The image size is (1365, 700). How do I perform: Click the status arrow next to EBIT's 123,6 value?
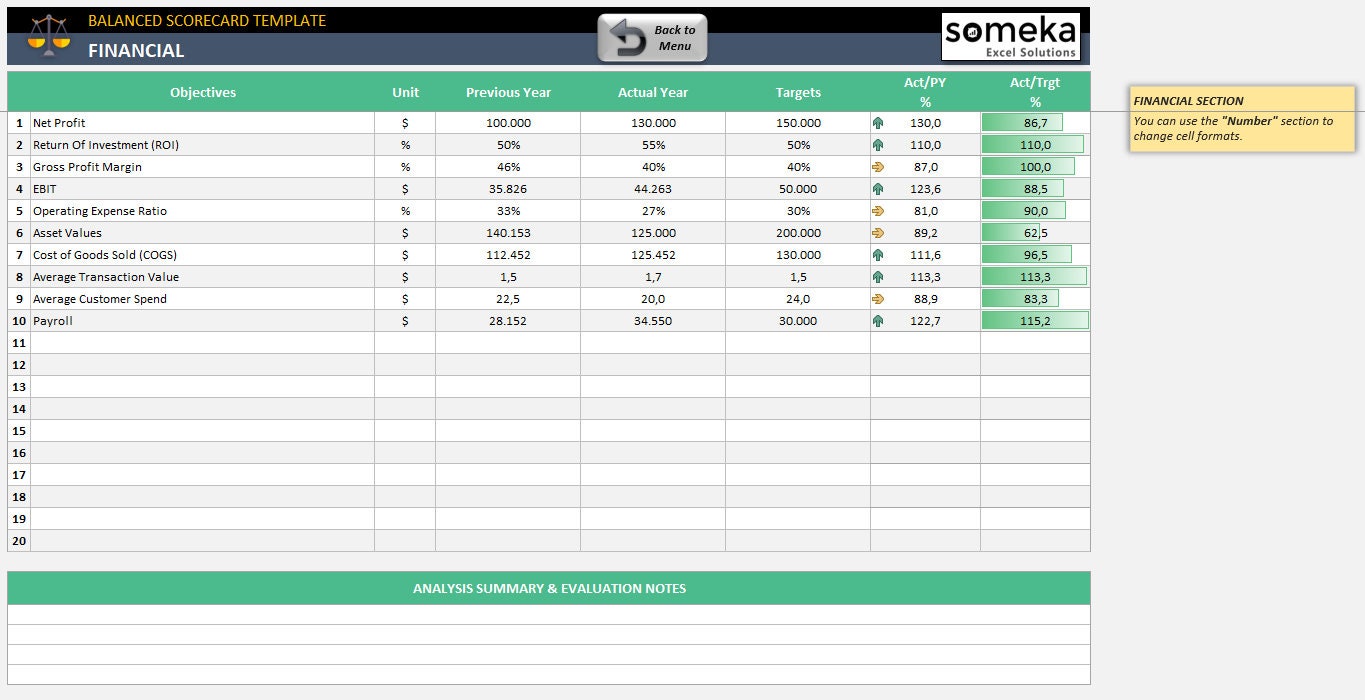877,188
